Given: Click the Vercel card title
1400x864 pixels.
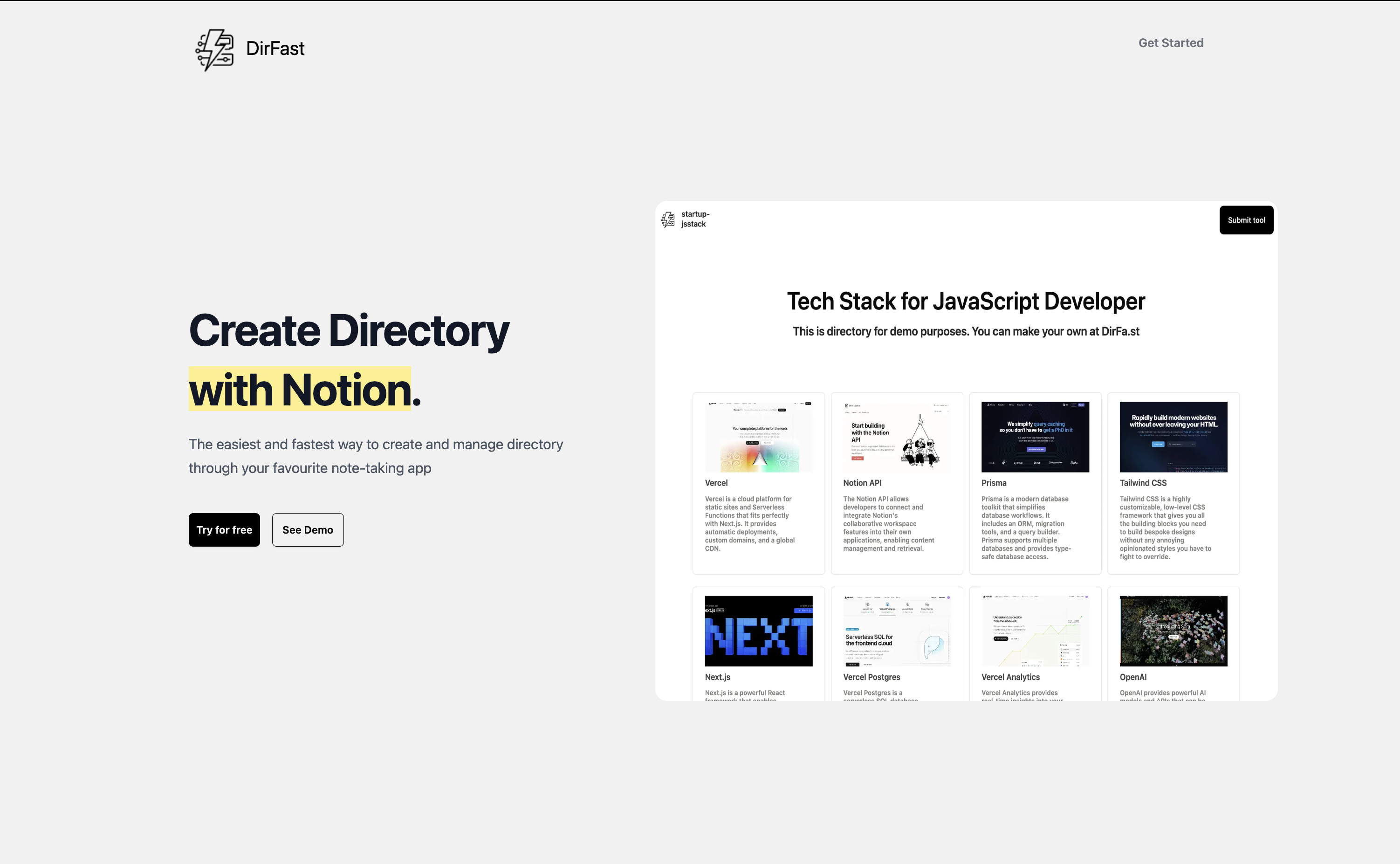Looking at the screenshot, I should click(716, 483).
